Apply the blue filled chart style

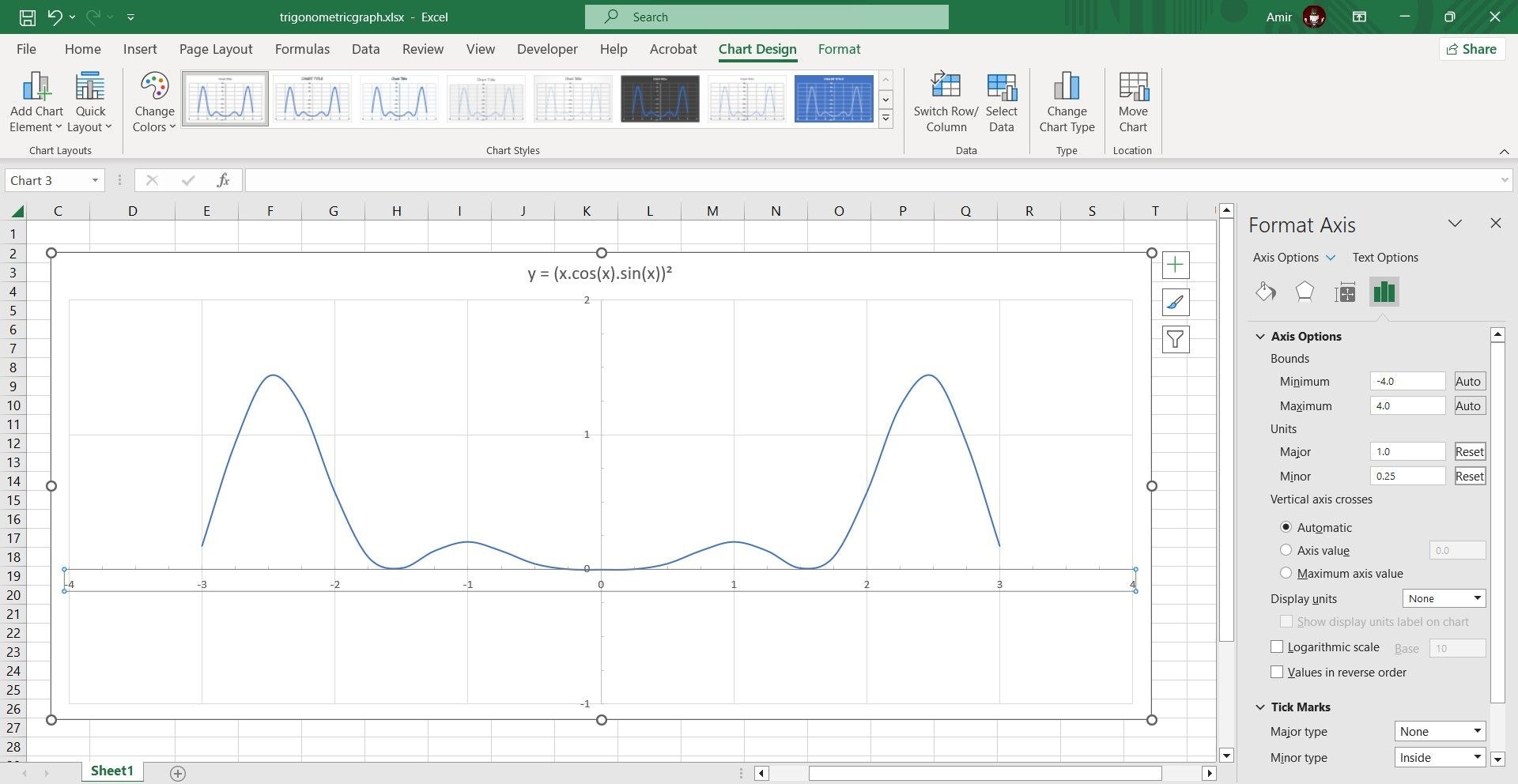tap(834, 99)
